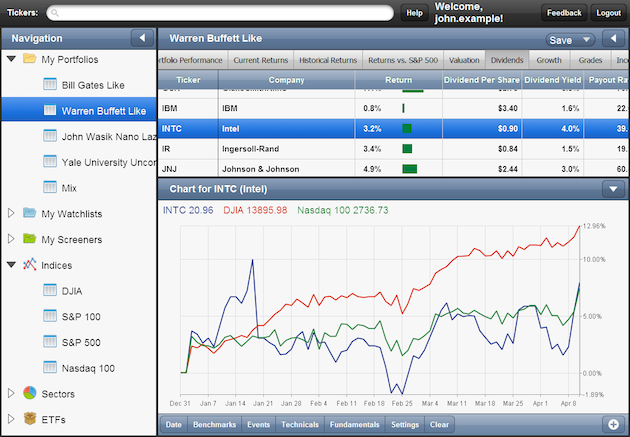Click the Warren Buffett Like table icon

coord(50,110)
